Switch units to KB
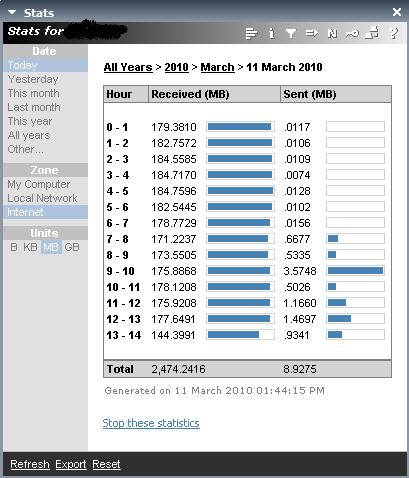Image resolution: width=409 pixels, height=478 pixels. 30,247
